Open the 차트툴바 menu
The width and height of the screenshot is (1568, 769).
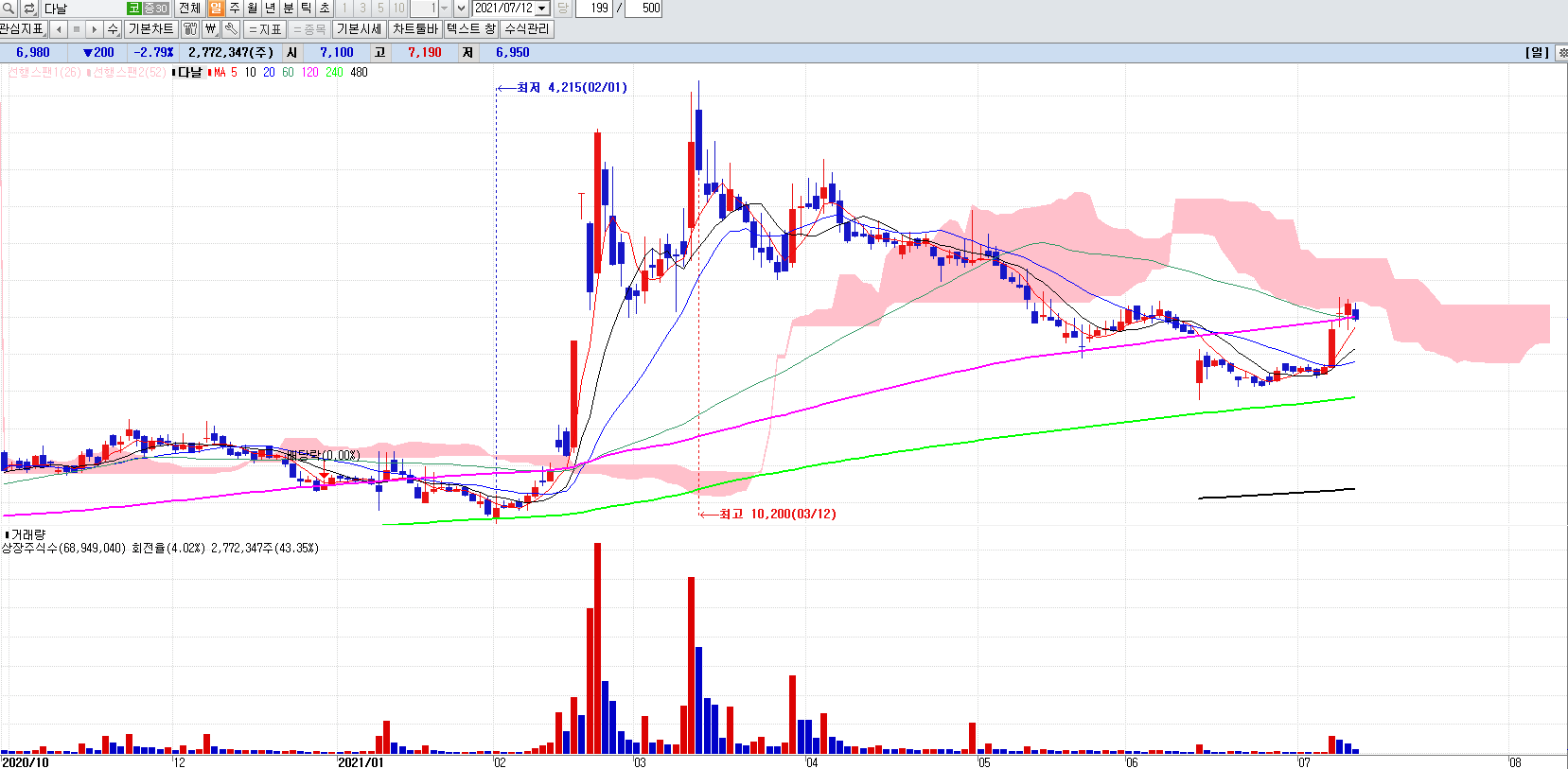tap(415, 28)
